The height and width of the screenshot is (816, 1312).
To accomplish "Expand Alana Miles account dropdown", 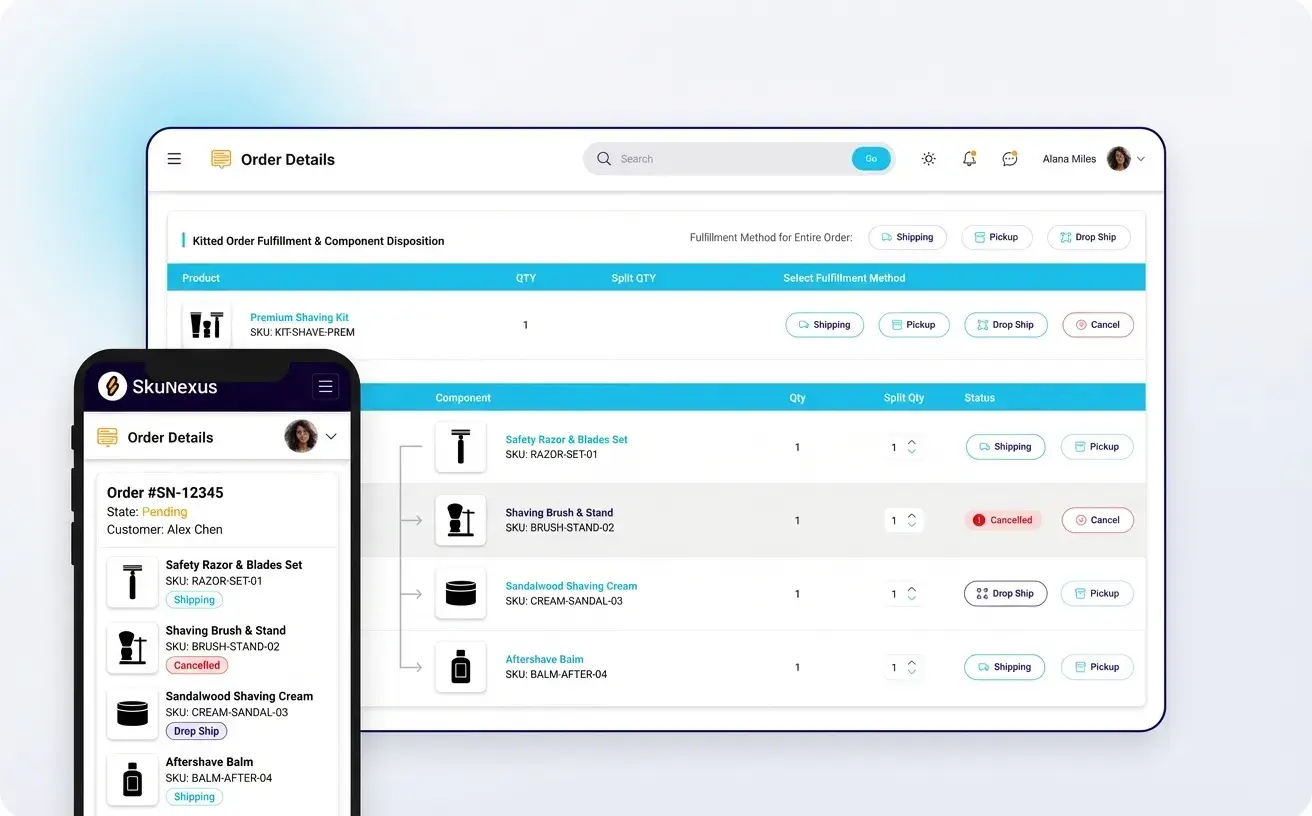I will point(1141,159).
